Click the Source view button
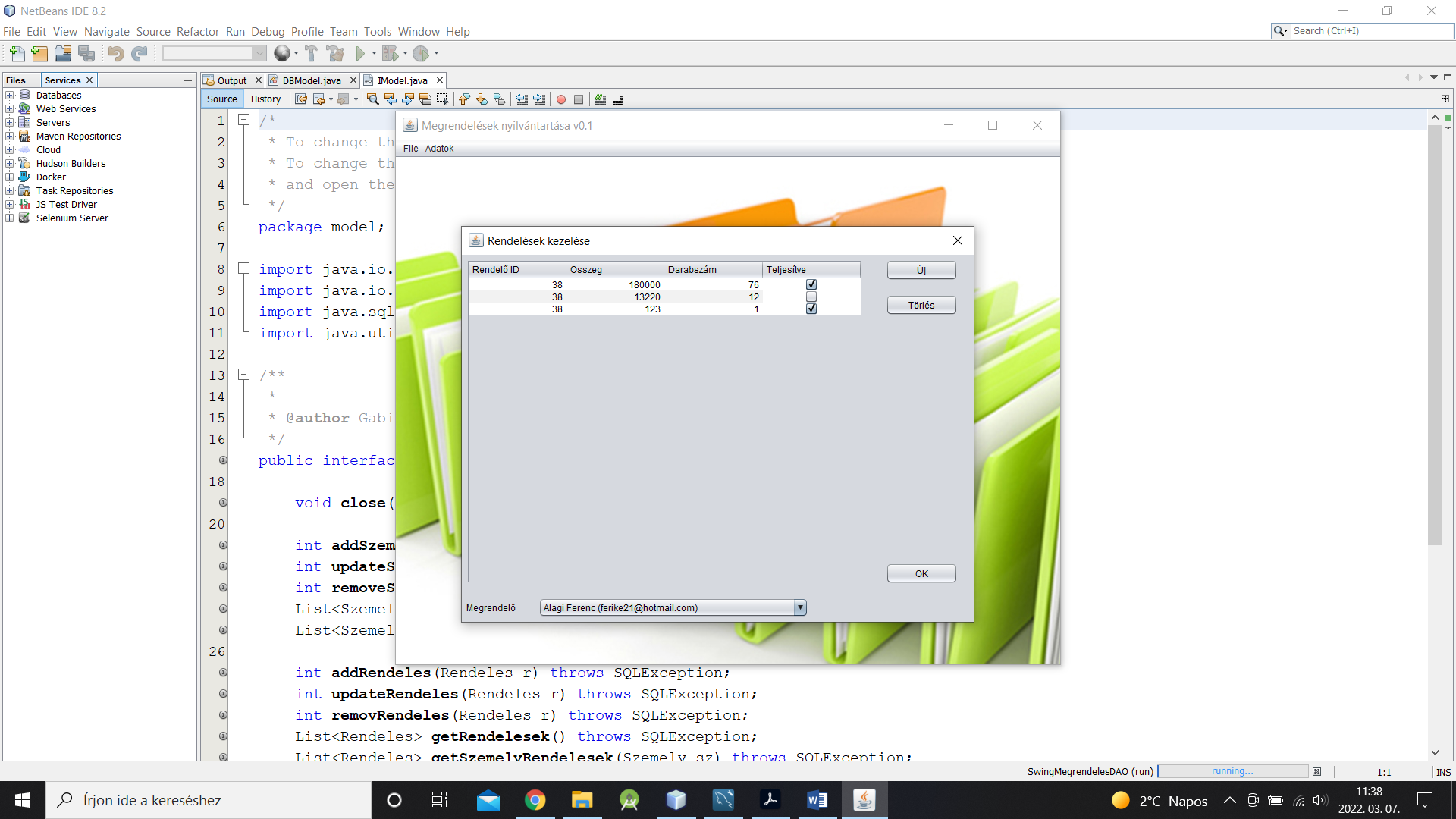Image resolution: width=1456 pixels, height=819 pixels. pyautogui.click(x=222, y=99)
